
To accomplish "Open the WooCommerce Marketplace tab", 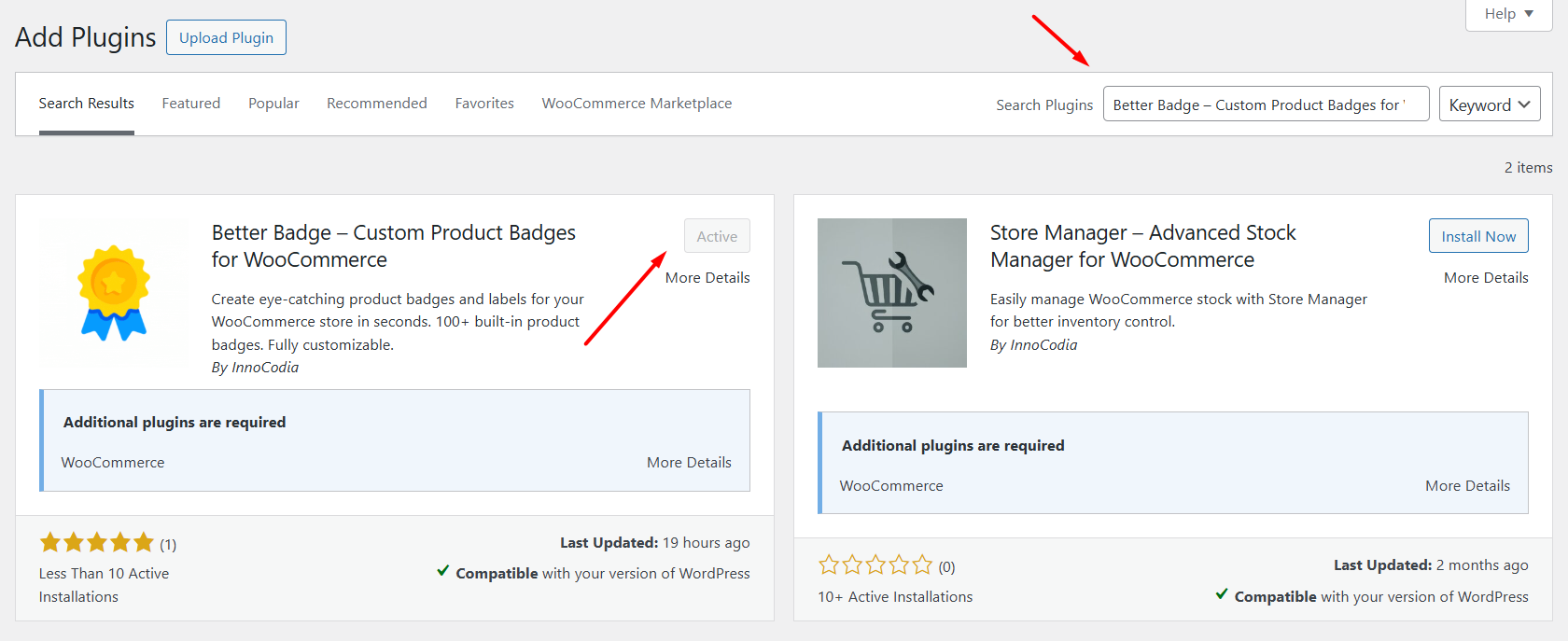I will (637, 104).
